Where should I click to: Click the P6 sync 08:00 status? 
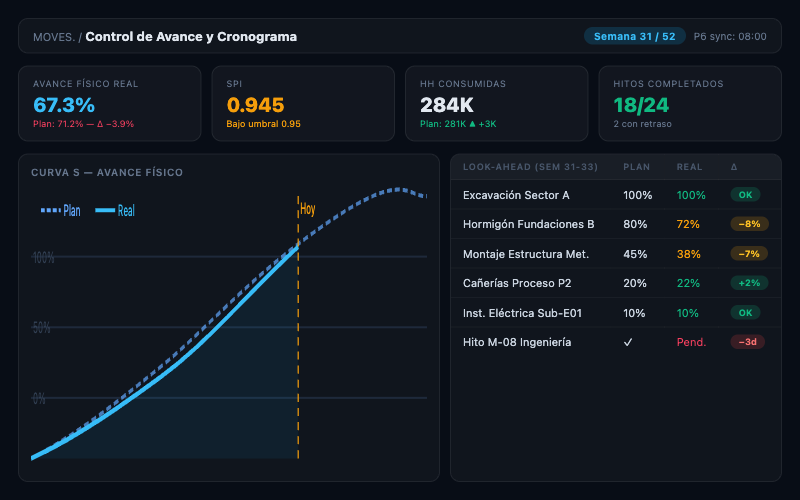click(730, 36)
